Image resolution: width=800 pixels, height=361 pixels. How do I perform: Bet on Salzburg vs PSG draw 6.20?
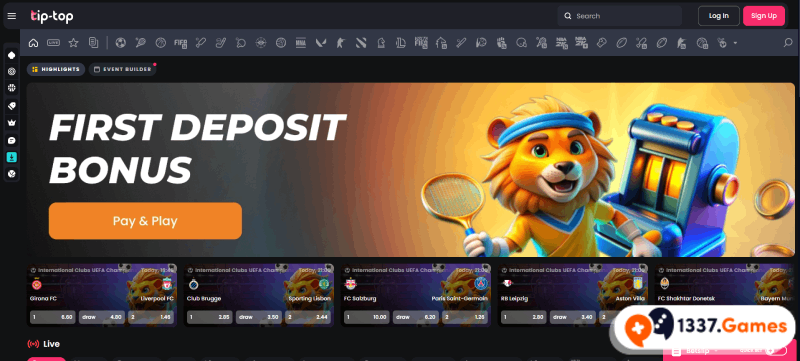[x=416, y=317]
